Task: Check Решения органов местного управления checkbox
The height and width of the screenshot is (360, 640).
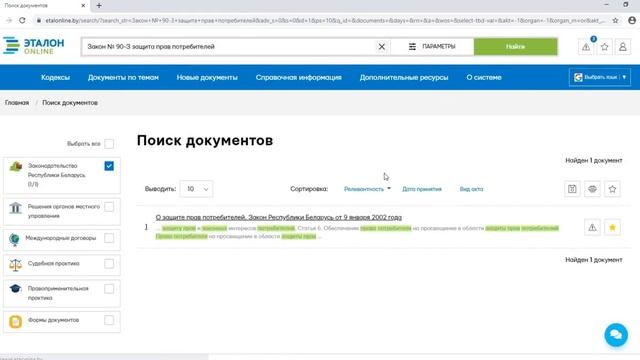Action: coord(109,207)
